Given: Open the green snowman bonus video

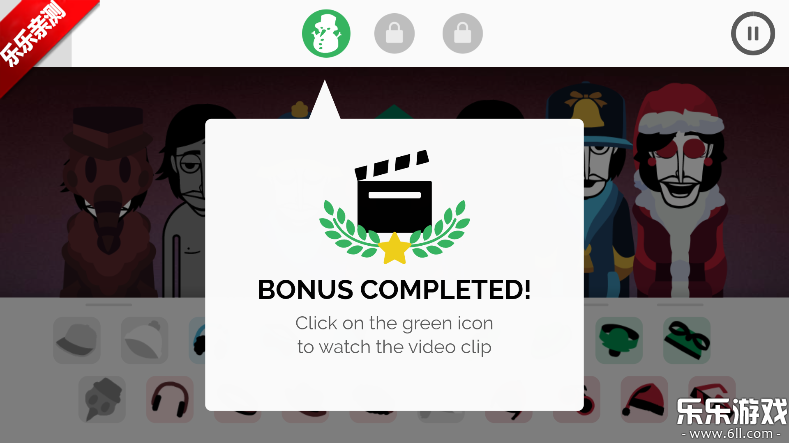Looking at the screenshot, I should click(x=326, y=34).
